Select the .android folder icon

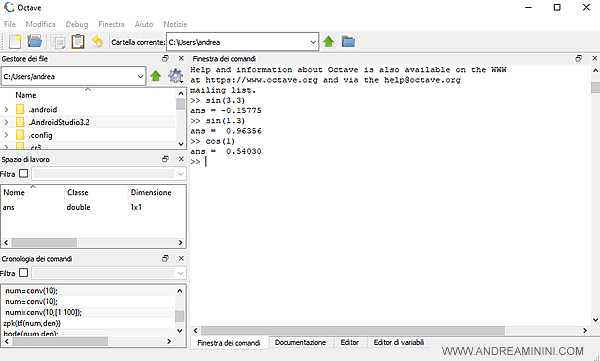coord(20,109)
